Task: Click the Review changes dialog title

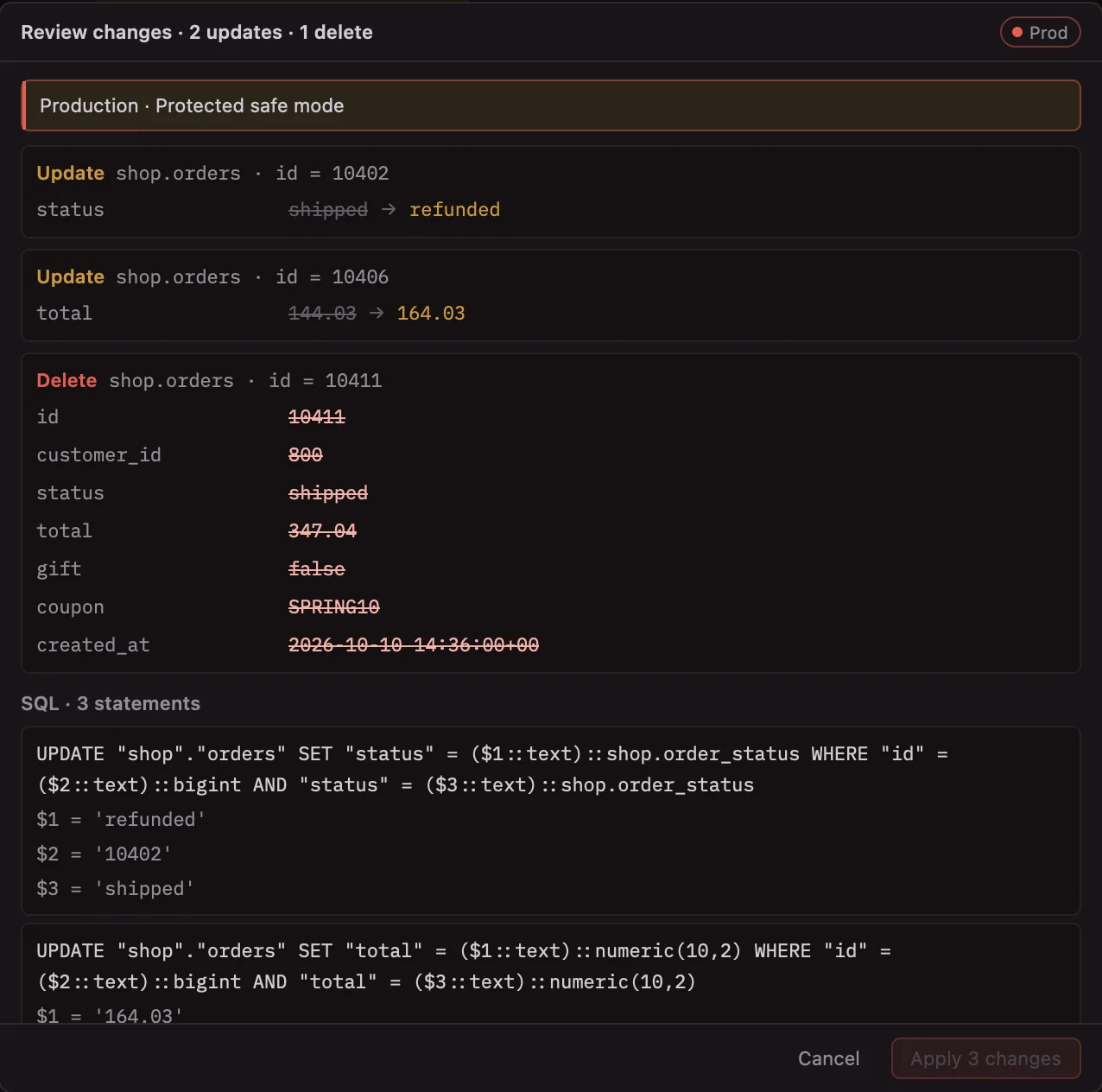Action: click(197, 33)
